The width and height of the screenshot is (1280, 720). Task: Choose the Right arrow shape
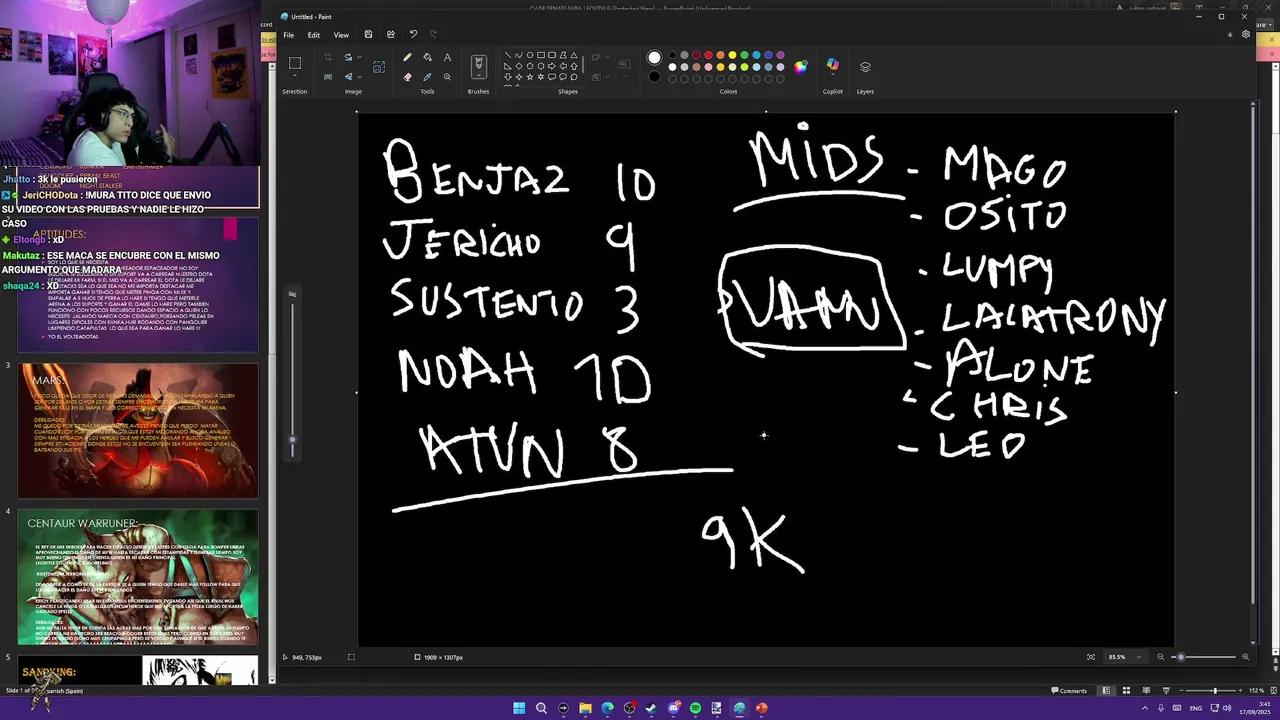point(552,66)
